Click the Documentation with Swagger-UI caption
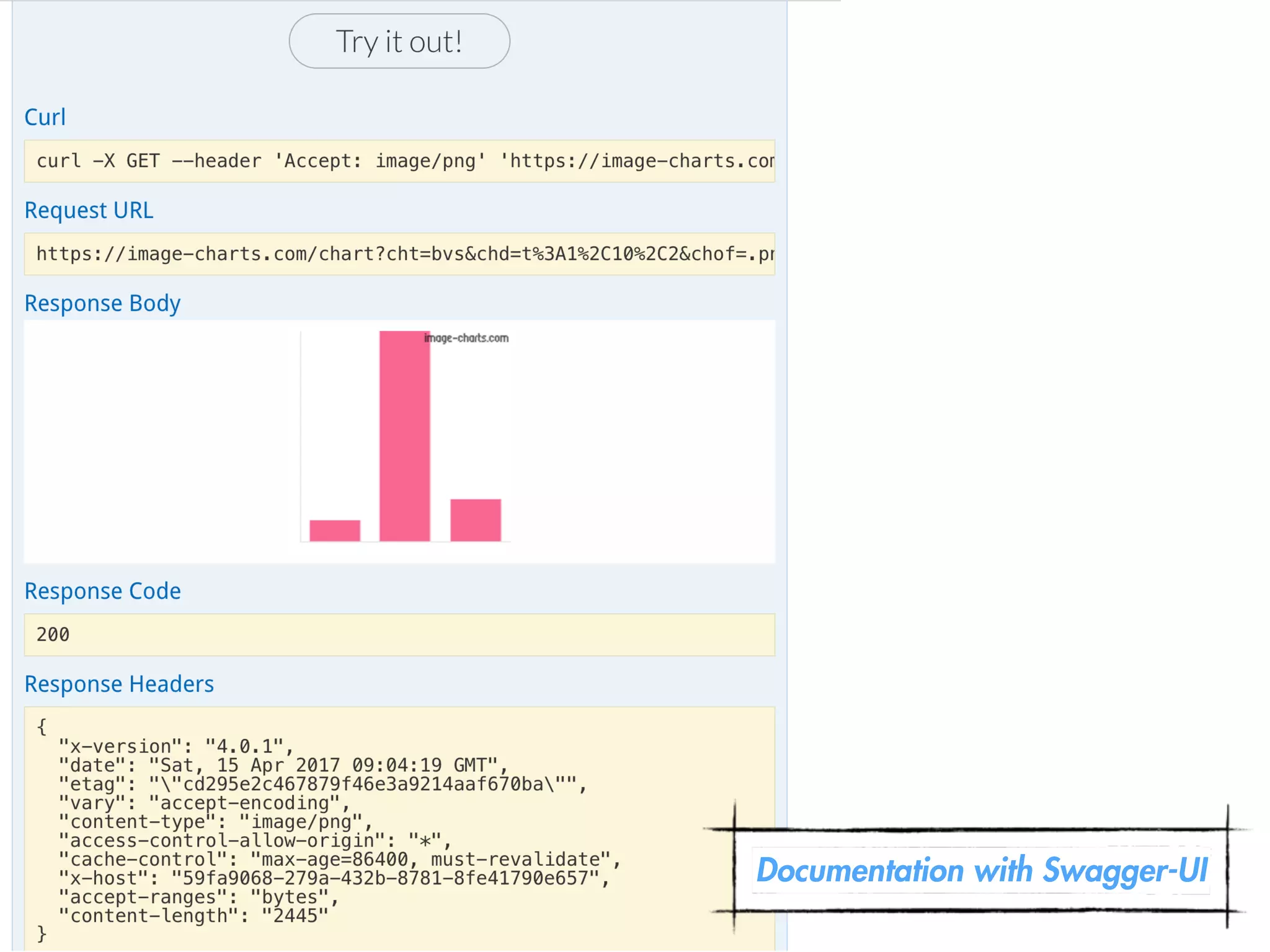 982,871
